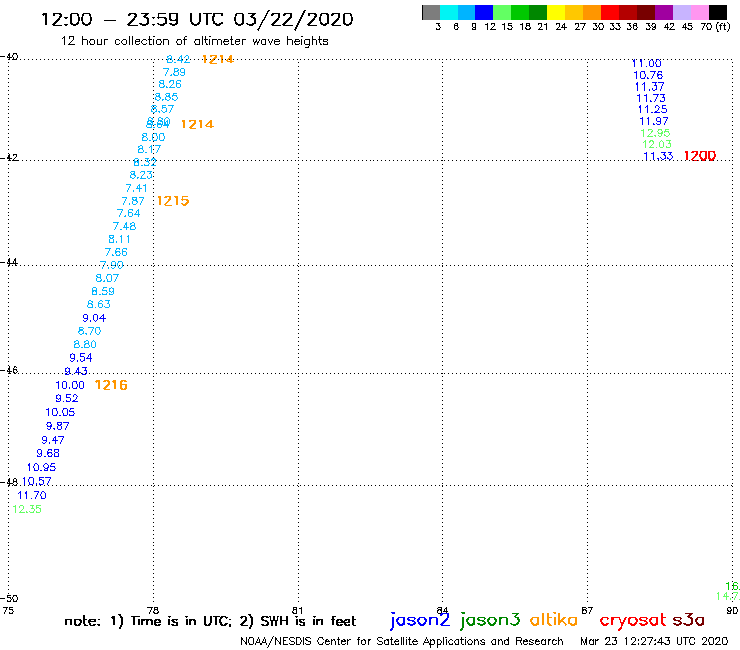Click the wave height value 8.26
This screenshot has height=650, width=740.
pos(170,84)
